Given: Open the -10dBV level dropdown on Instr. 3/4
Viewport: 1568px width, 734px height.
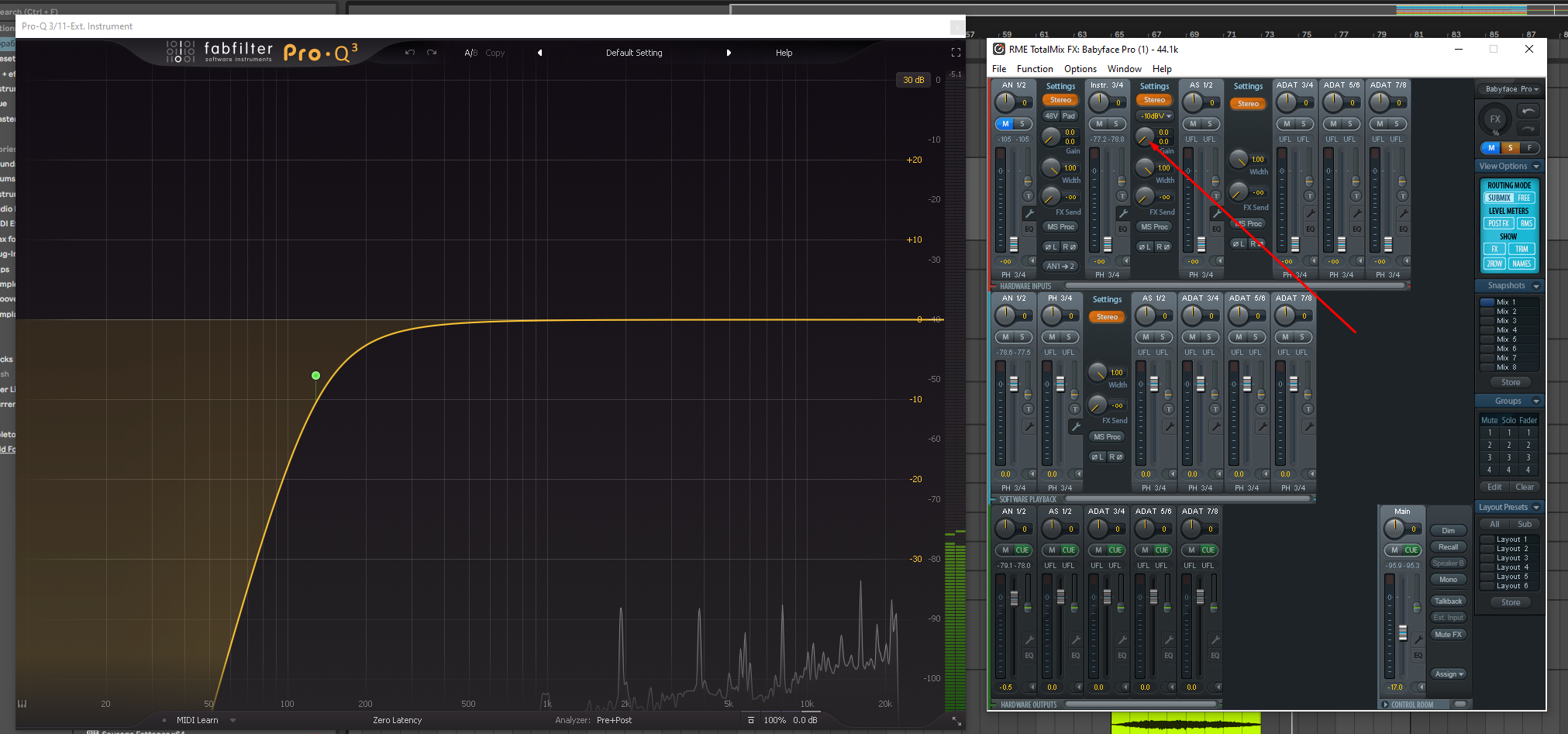Looking at the screenshot, I should 1154,116.
